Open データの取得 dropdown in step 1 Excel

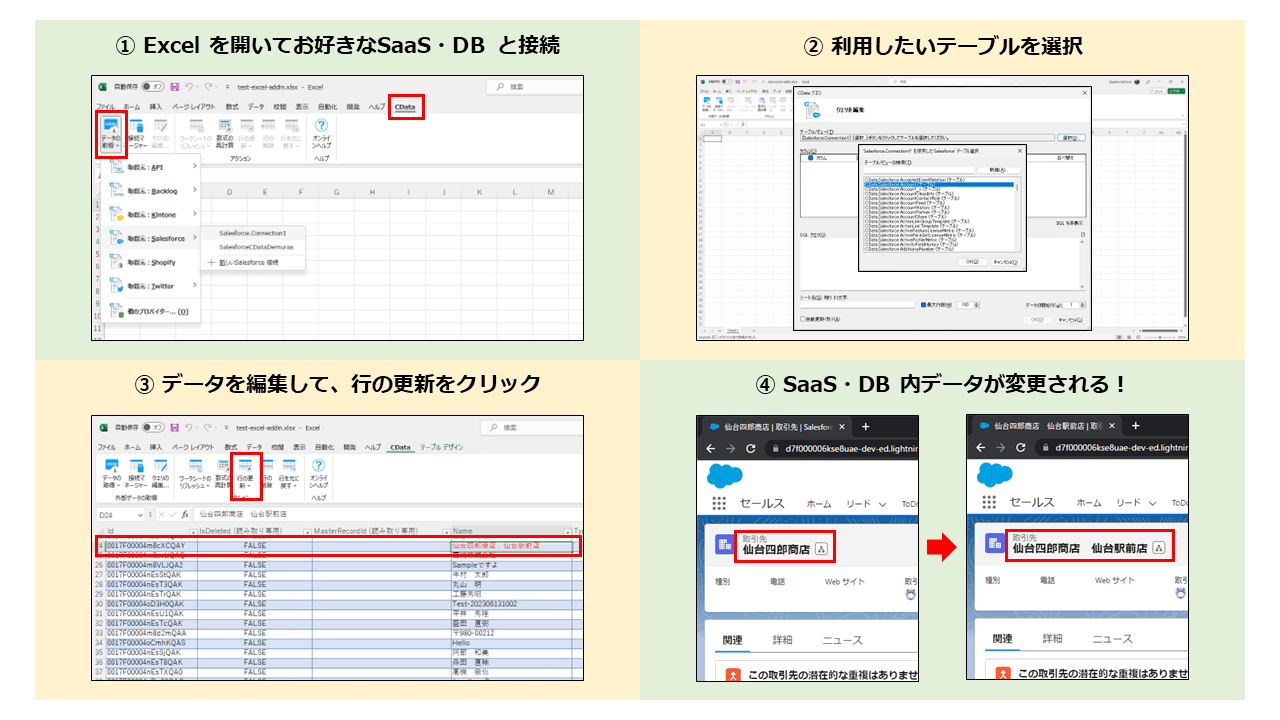pos(112,135)
